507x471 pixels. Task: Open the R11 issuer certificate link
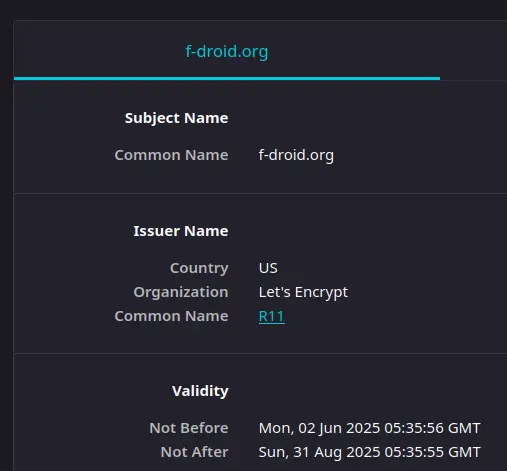[272, 316]
